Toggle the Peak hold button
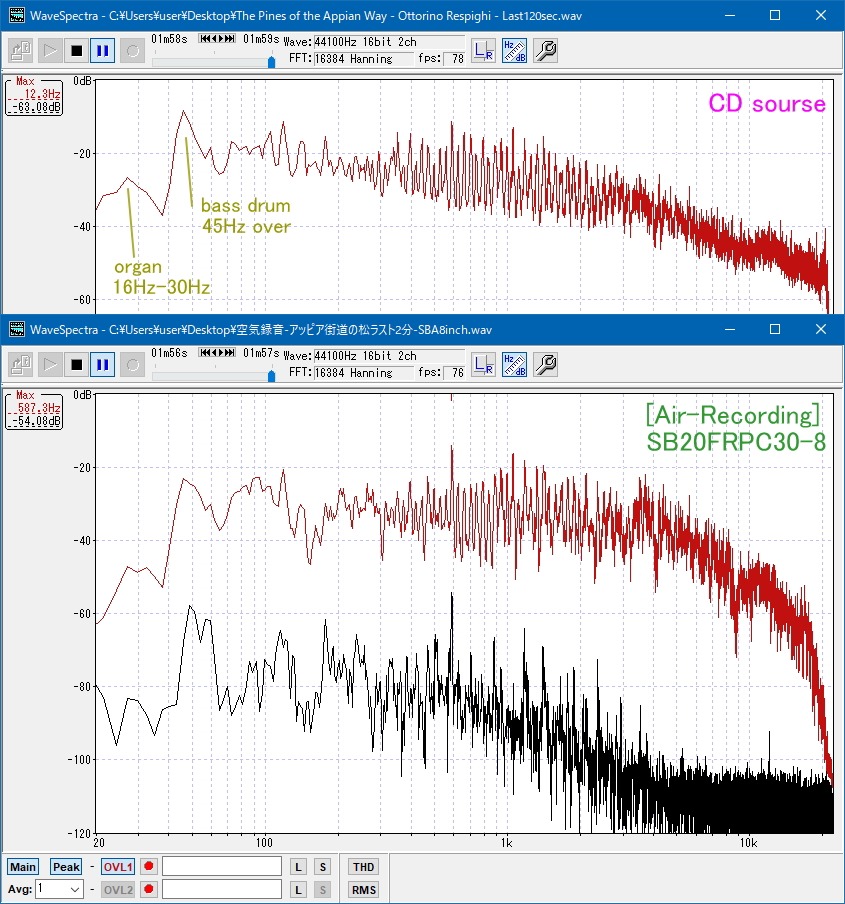 point(66,867)
